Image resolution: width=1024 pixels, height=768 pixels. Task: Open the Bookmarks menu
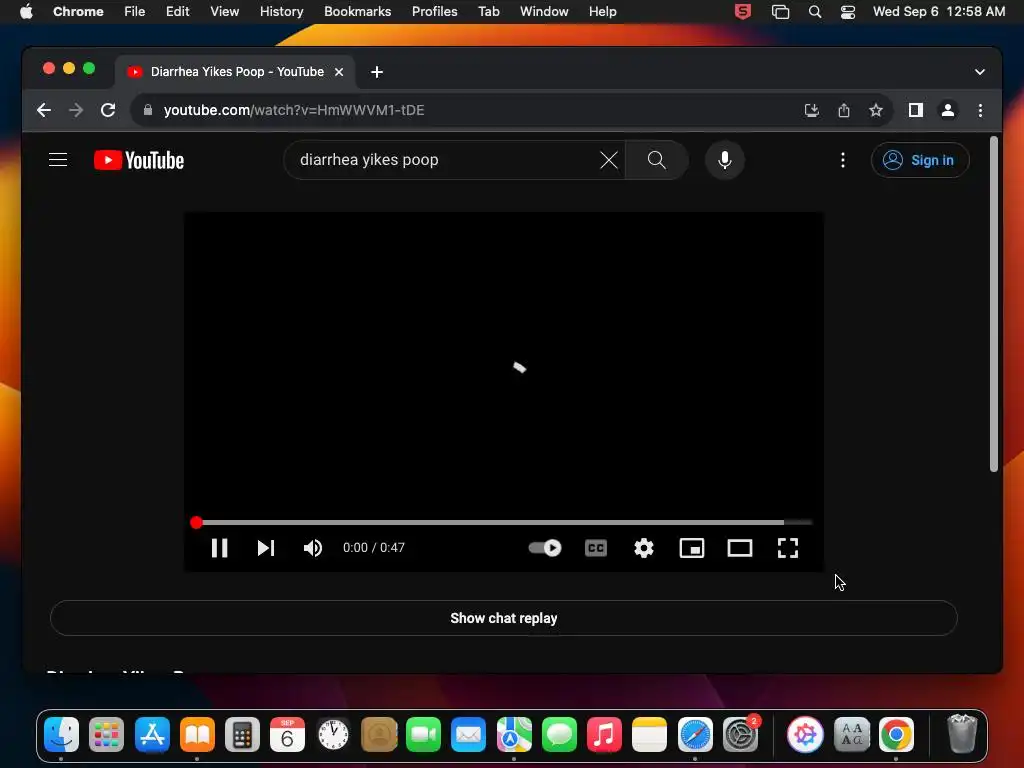point(357,12)
